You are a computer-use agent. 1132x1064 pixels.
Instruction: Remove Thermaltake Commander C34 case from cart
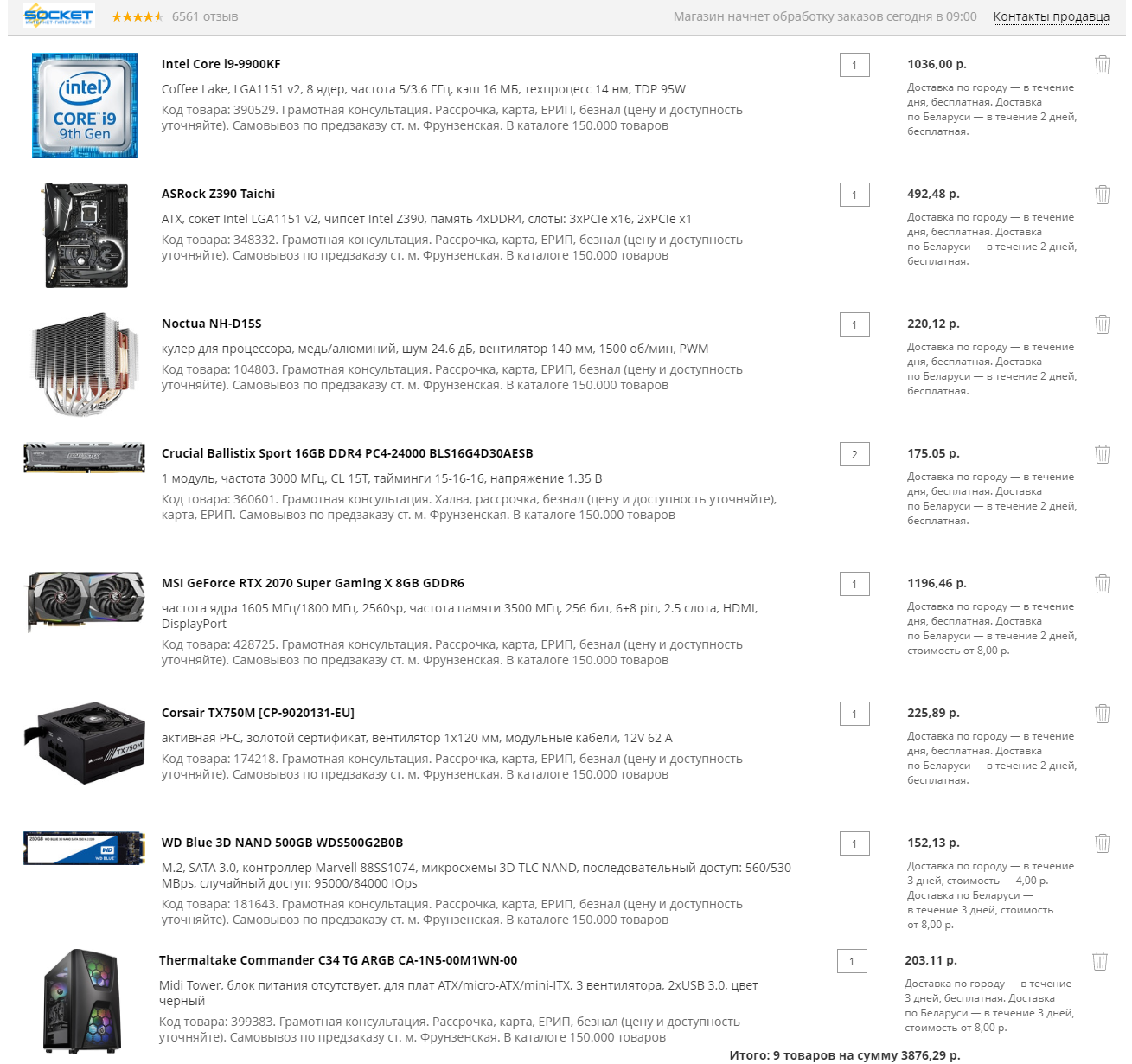point(1100,961)
